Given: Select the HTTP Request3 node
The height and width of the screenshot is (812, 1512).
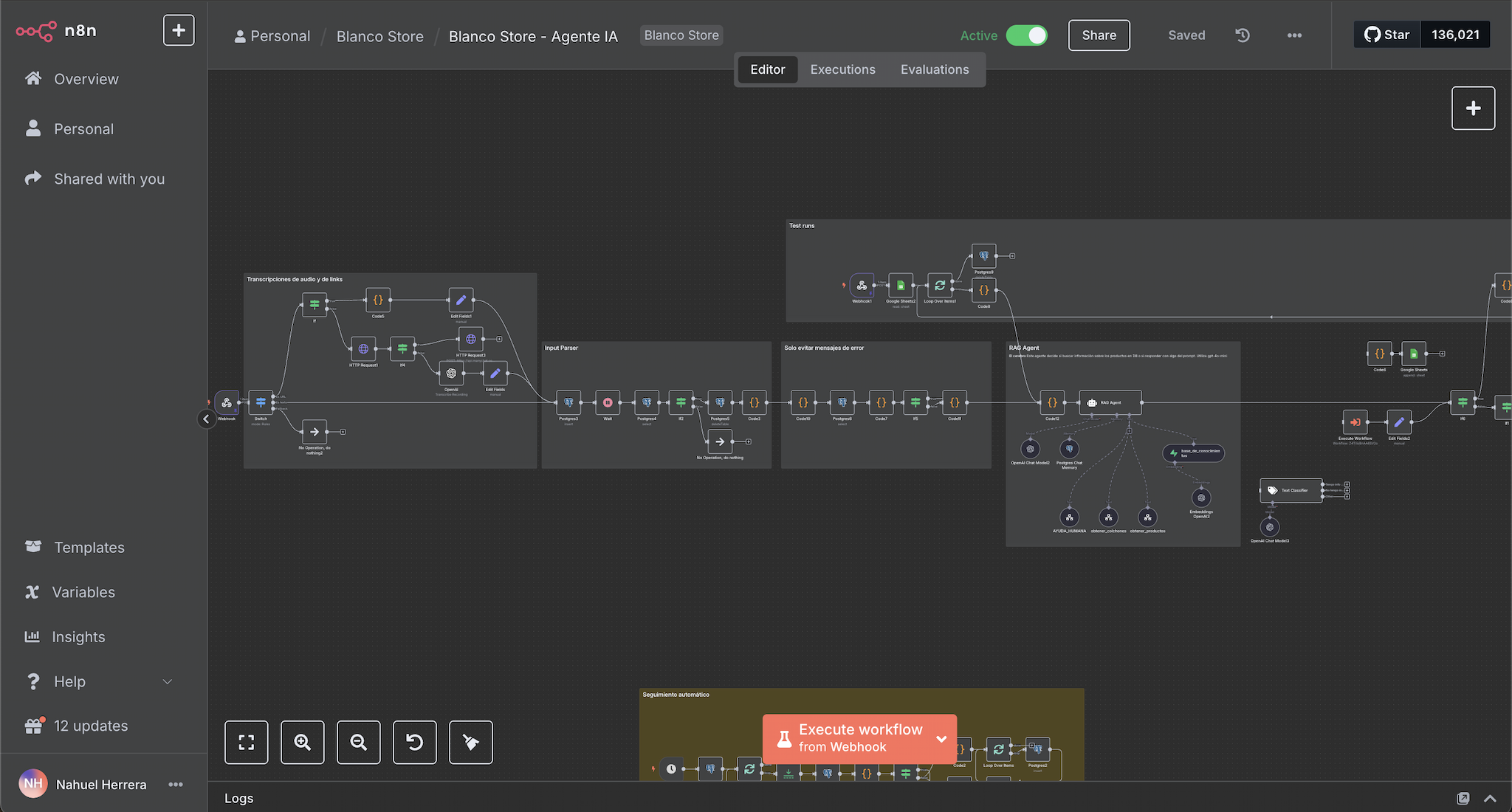Looking at the screenshot, I should (471, 339).
